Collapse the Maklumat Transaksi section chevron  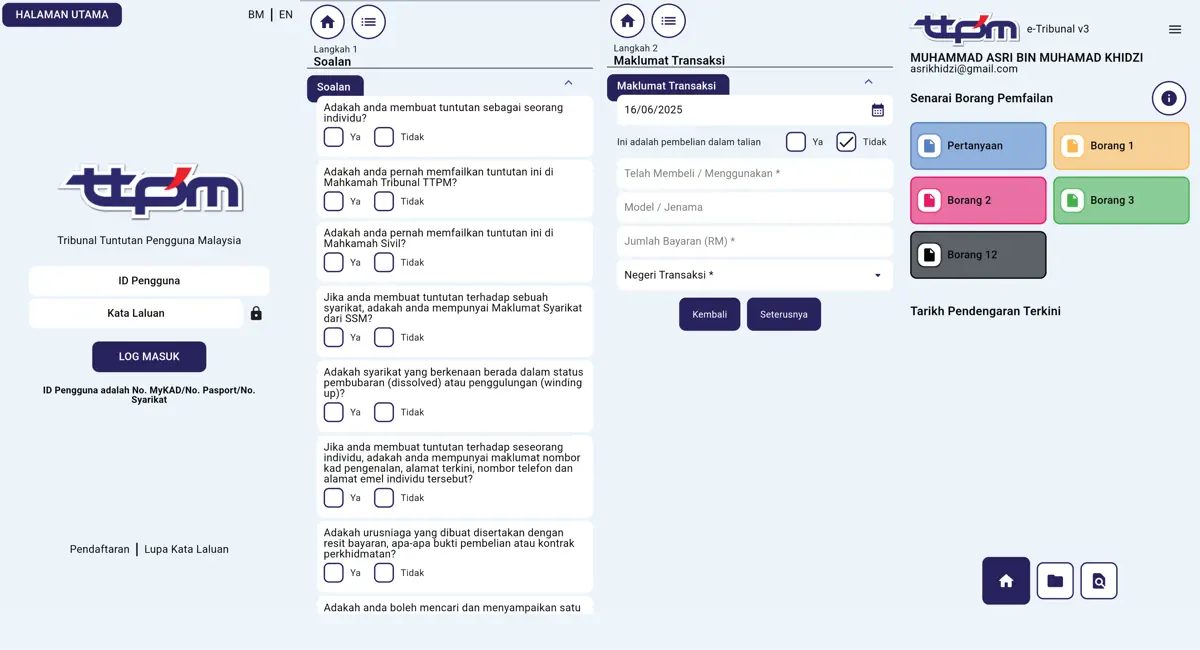pyautogui.click(x=868, y=82)
